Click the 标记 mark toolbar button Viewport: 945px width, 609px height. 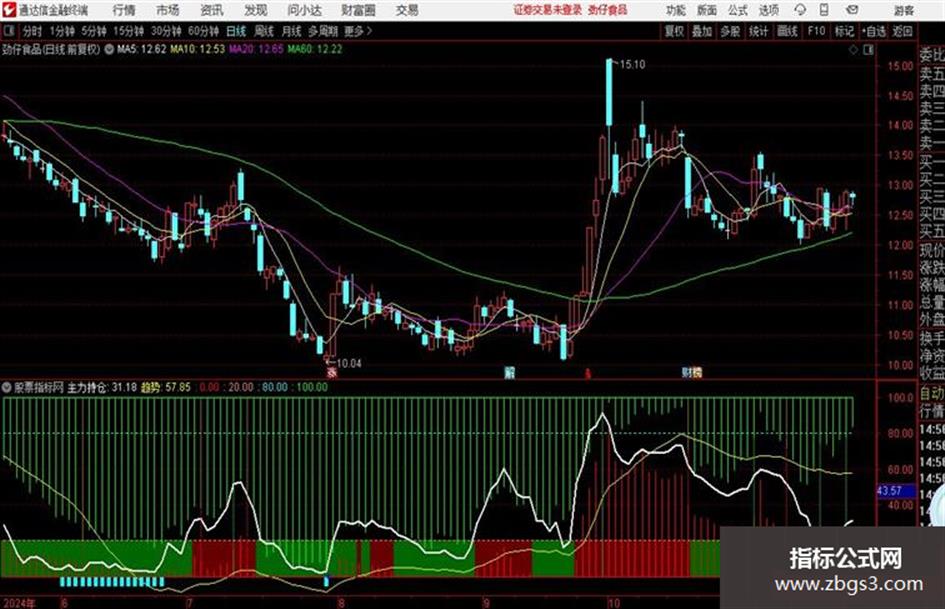tap(844, 31)
